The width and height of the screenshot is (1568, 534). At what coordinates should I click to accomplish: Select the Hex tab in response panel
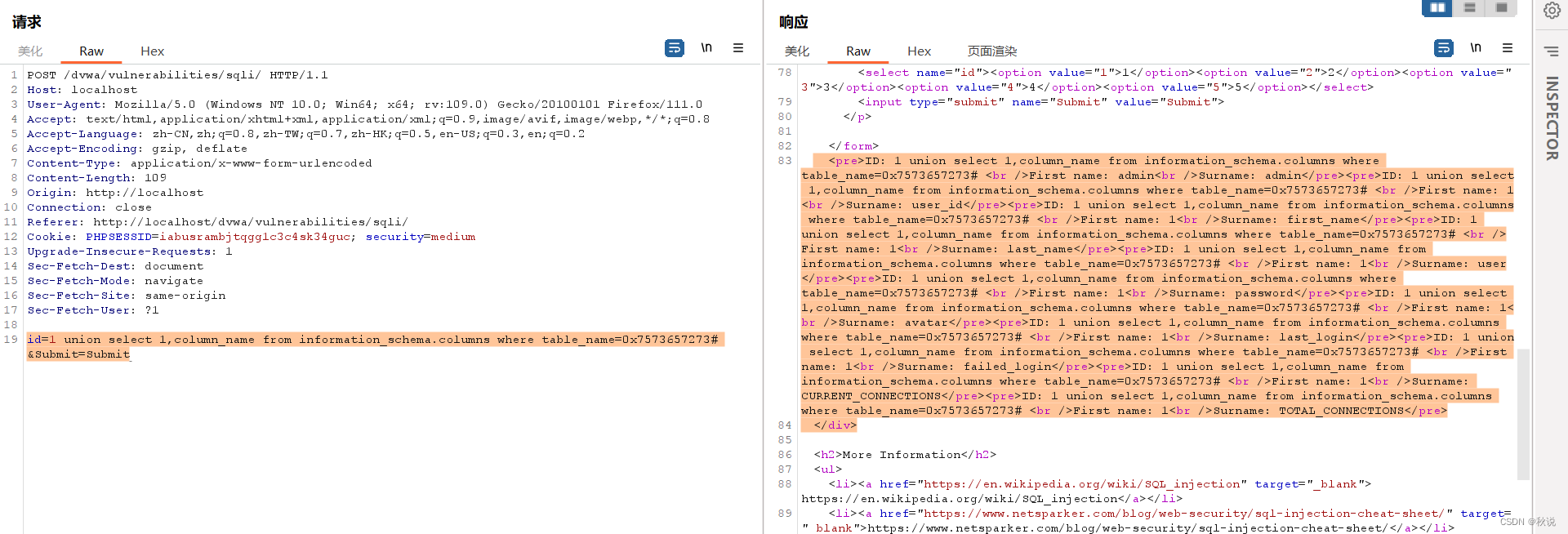919,51
